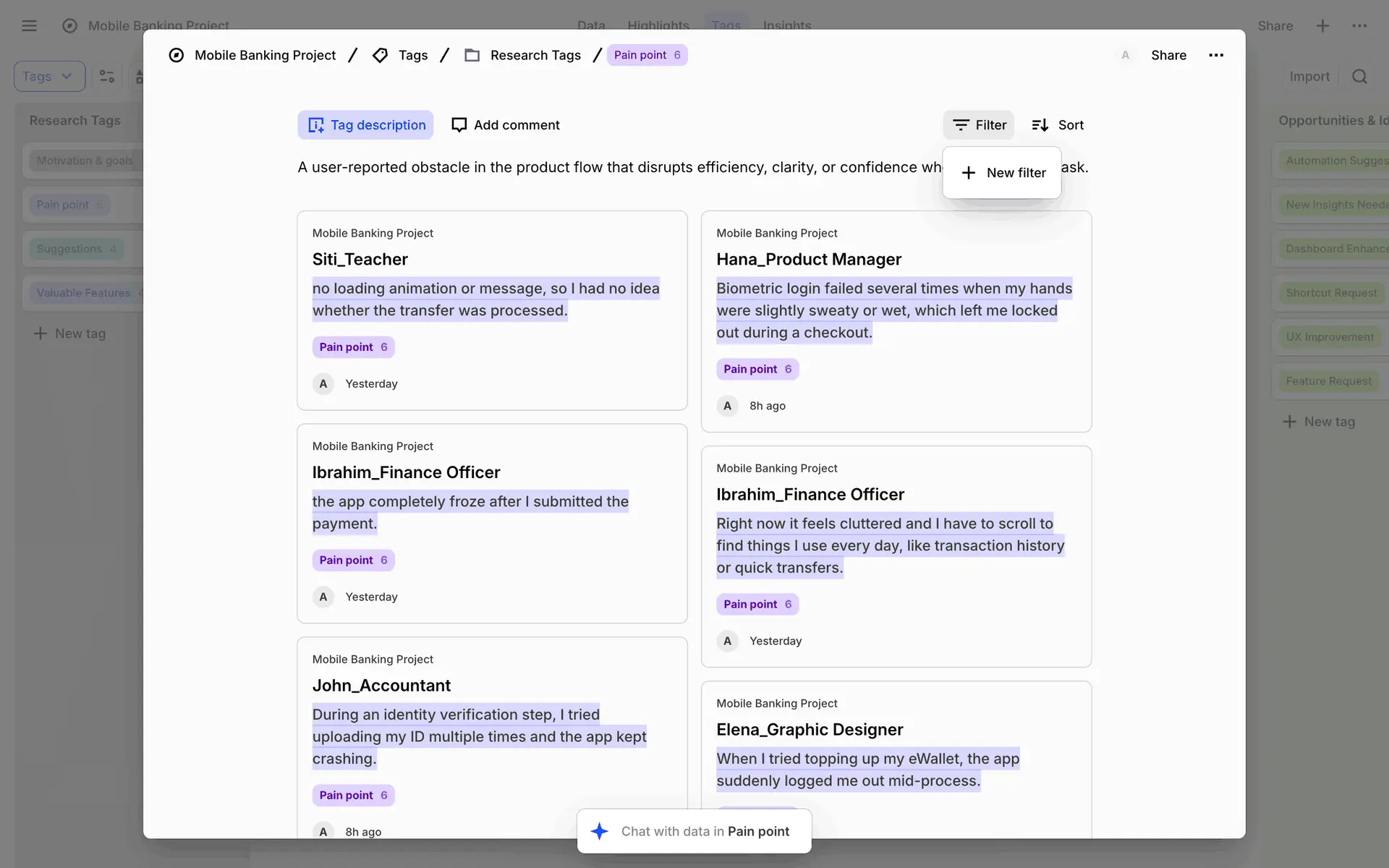The image size is (1389, 868).
Task: Click the tag icon in breadcrumb
Action: 380,55
